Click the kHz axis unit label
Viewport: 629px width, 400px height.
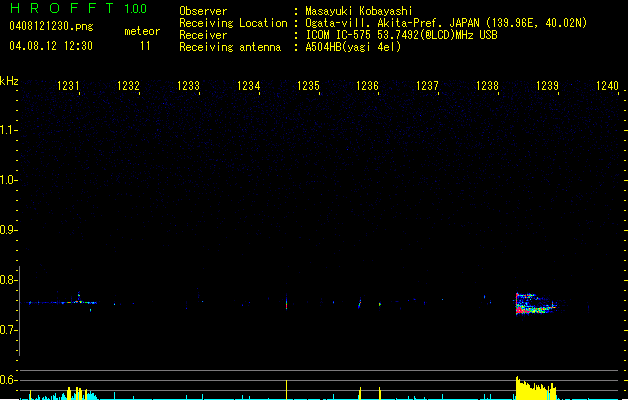coord(9,81)
